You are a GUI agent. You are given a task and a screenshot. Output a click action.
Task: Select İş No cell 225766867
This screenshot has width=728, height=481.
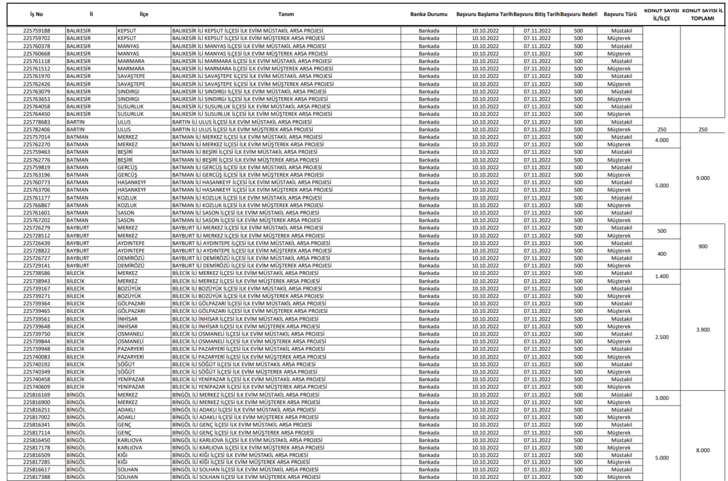[x=36, y=205]
